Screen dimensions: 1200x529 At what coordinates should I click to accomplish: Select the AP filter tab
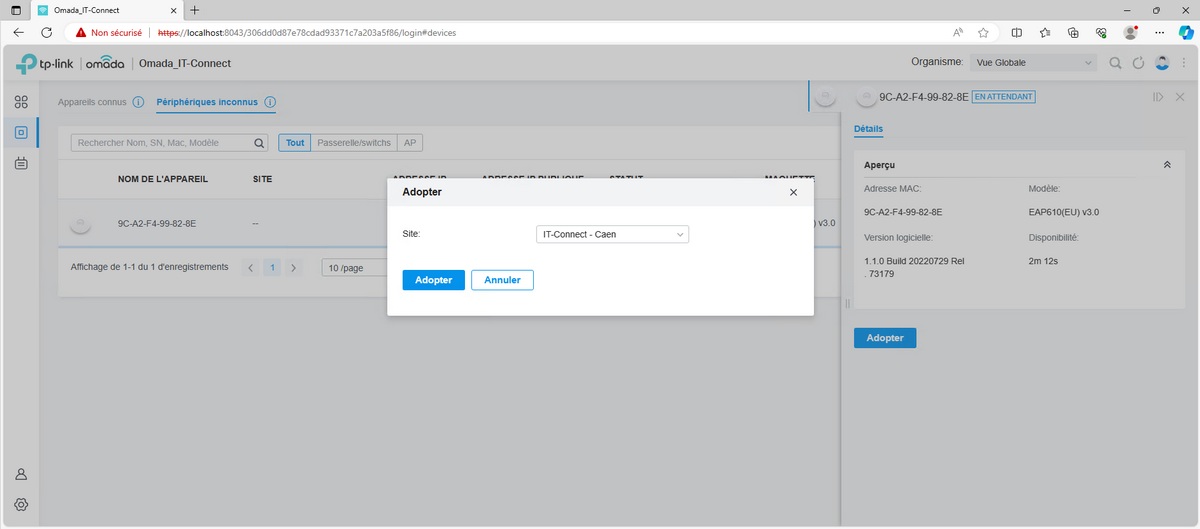pos(410,143)
